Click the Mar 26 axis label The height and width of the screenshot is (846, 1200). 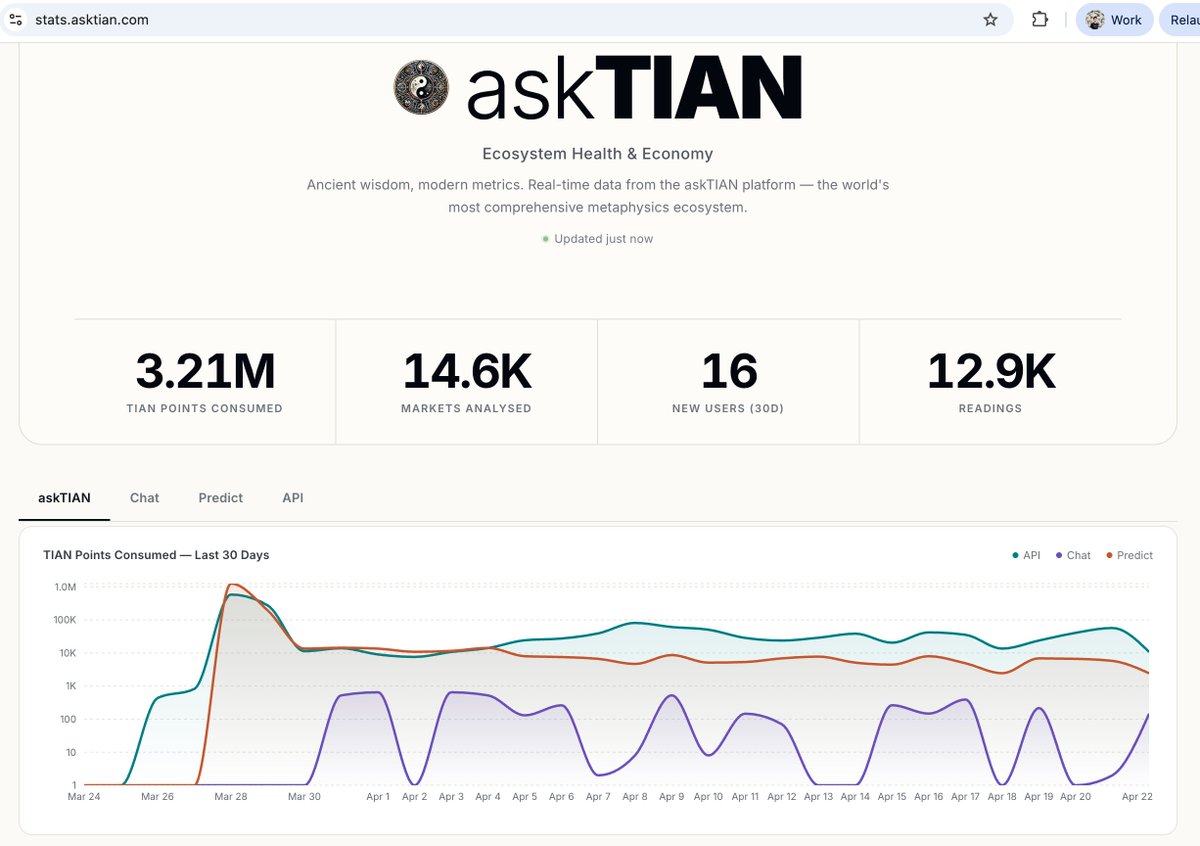tap(157, 797)
